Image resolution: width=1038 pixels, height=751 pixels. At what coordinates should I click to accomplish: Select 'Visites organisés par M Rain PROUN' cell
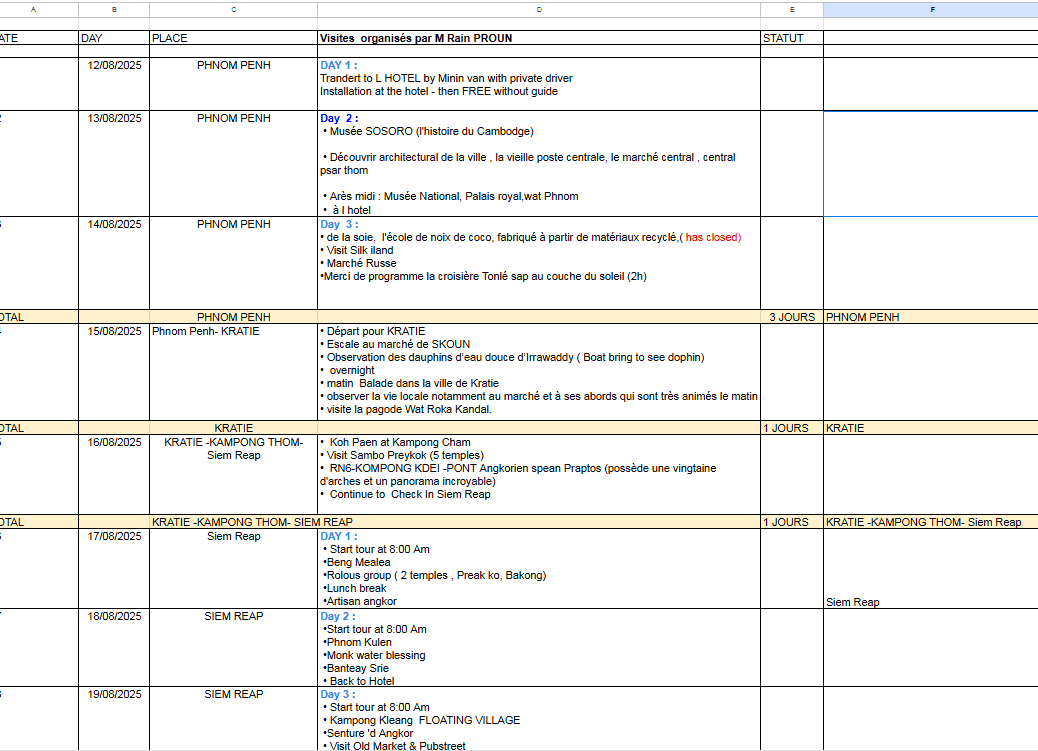tap(539, 38)
